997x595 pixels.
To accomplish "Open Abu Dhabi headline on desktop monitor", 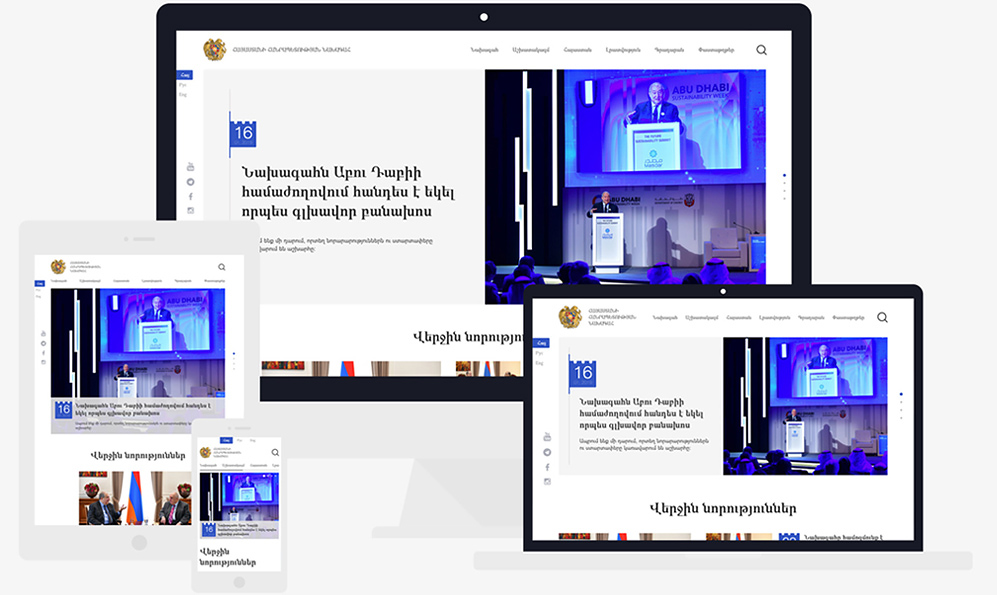I will tap(348, 192).
